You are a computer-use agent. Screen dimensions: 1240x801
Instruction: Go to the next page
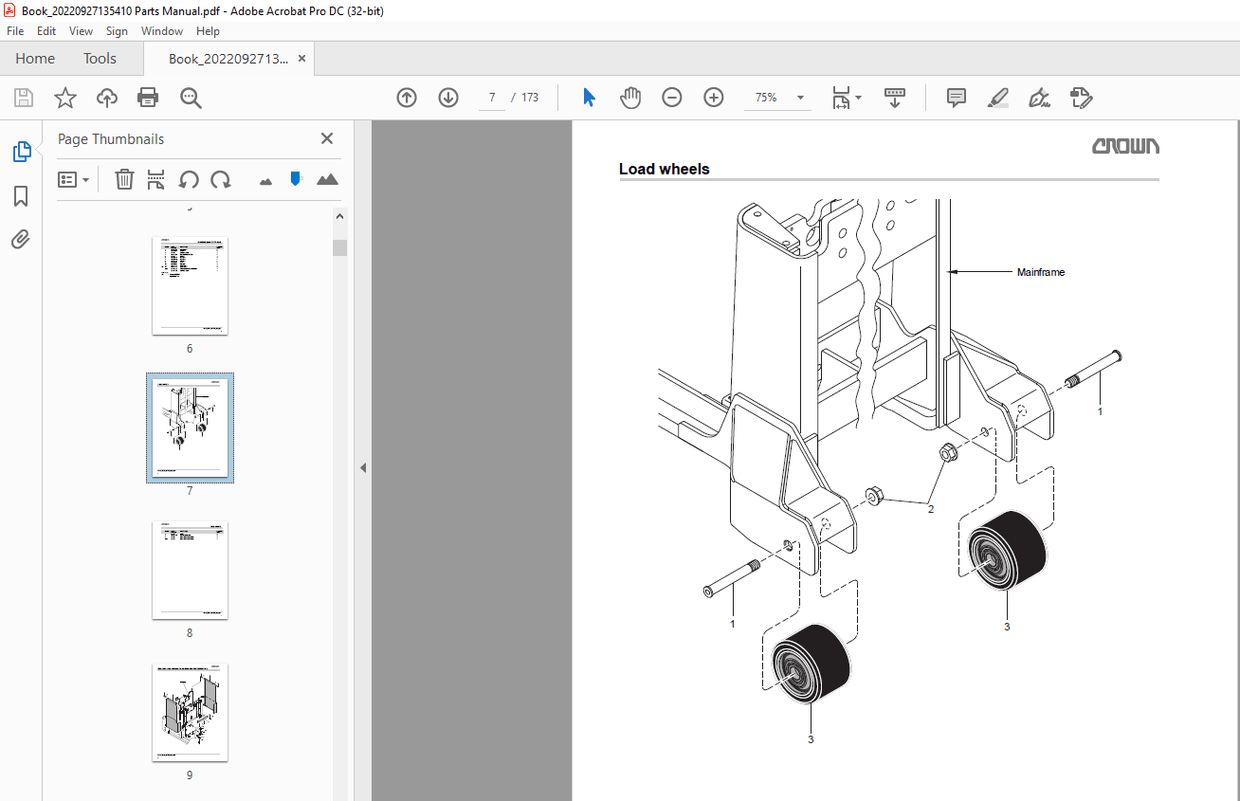click(448, 97)
